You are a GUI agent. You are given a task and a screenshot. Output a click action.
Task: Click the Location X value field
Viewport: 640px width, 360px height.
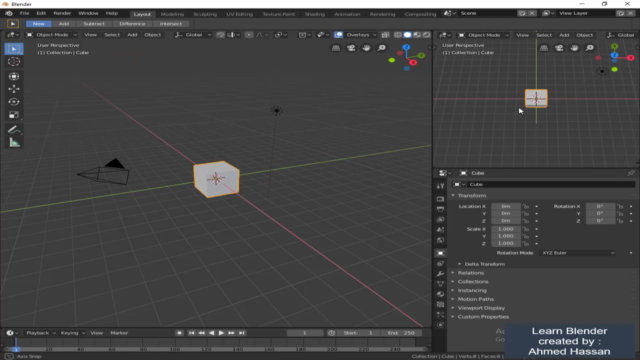tap(506, 207)
